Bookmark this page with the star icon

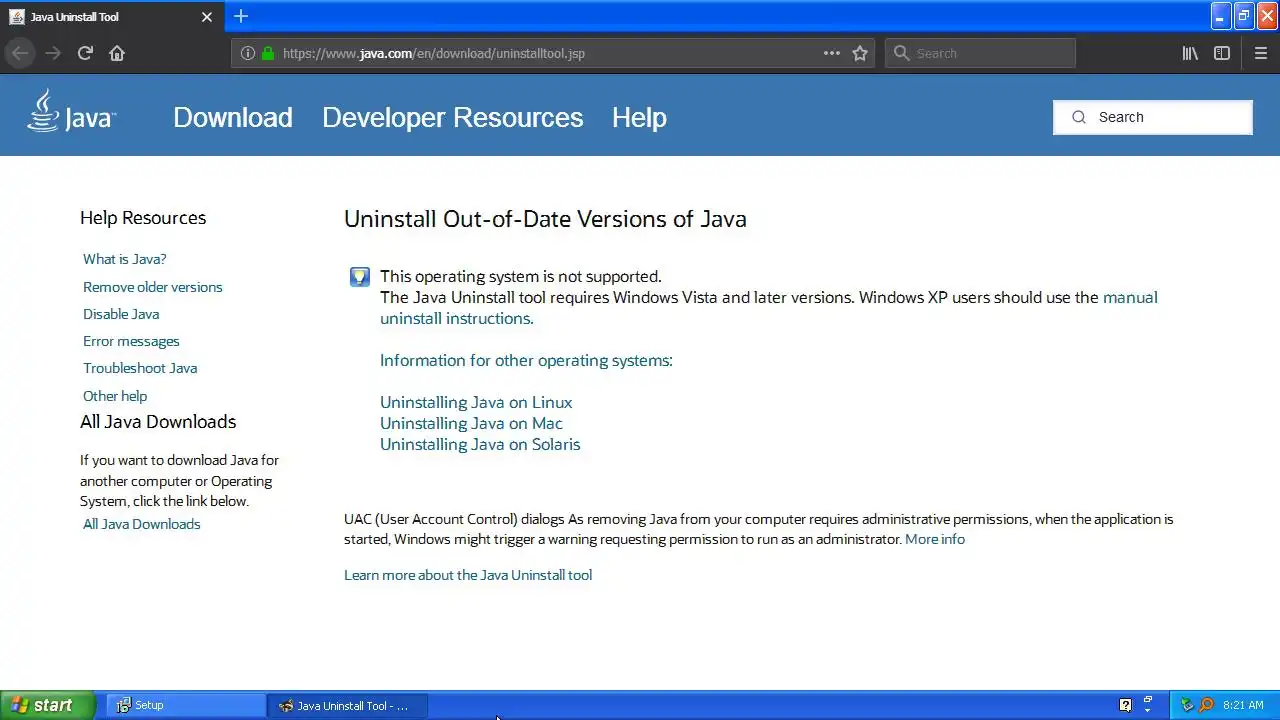tap(860, 53)
